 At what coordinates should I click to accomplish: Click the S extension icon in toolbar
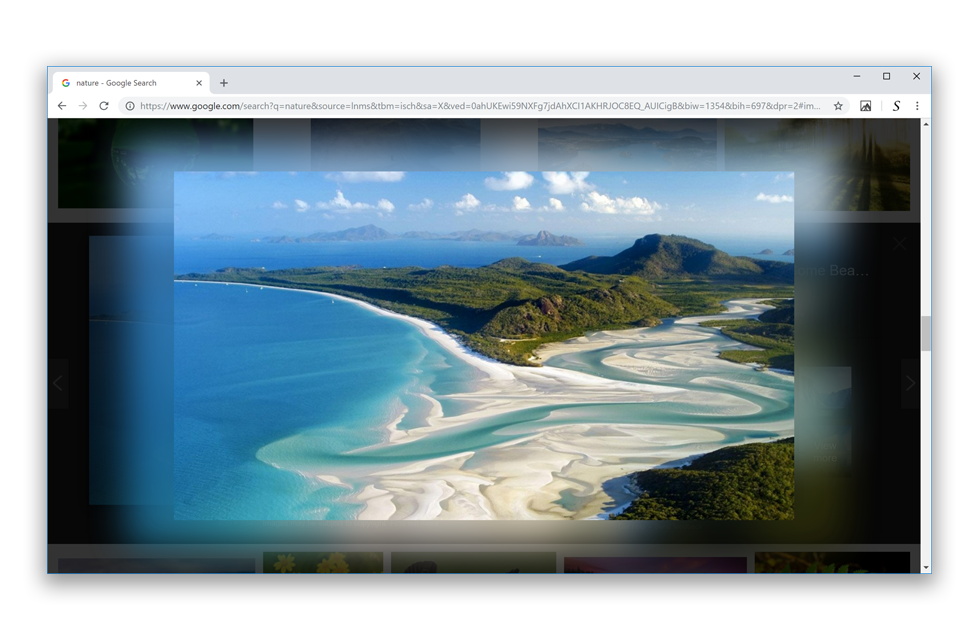[x=895, y=104]
